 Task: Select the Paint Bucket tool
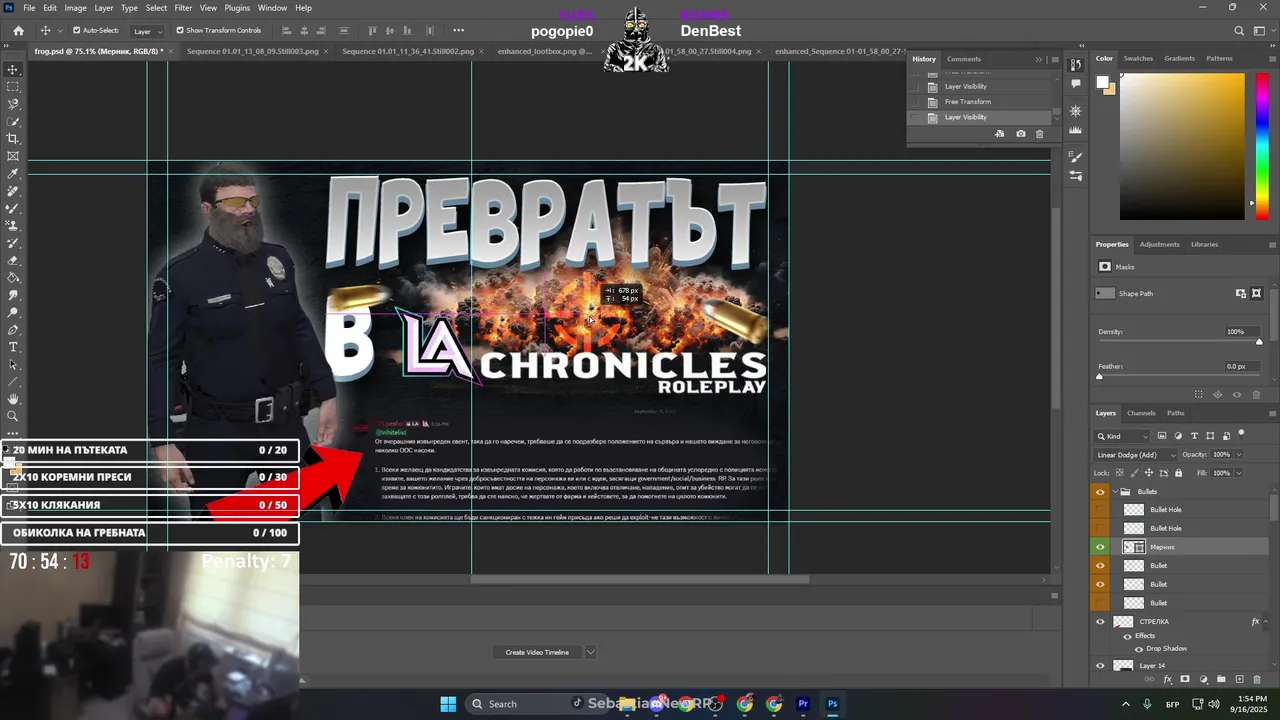[x=13, y=278]
